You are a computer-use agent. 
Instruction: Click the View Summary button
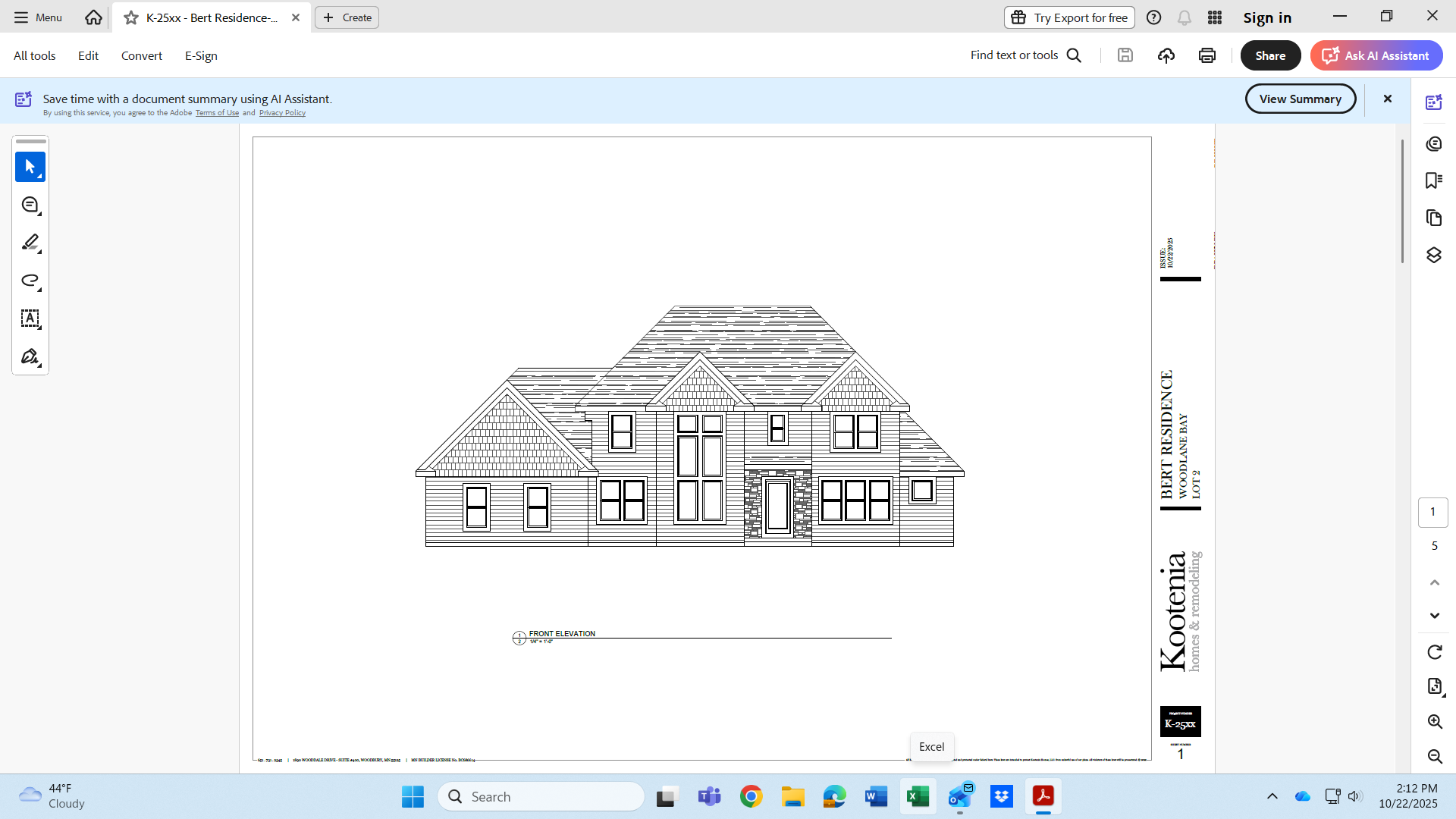click(x=1300, y=99)
